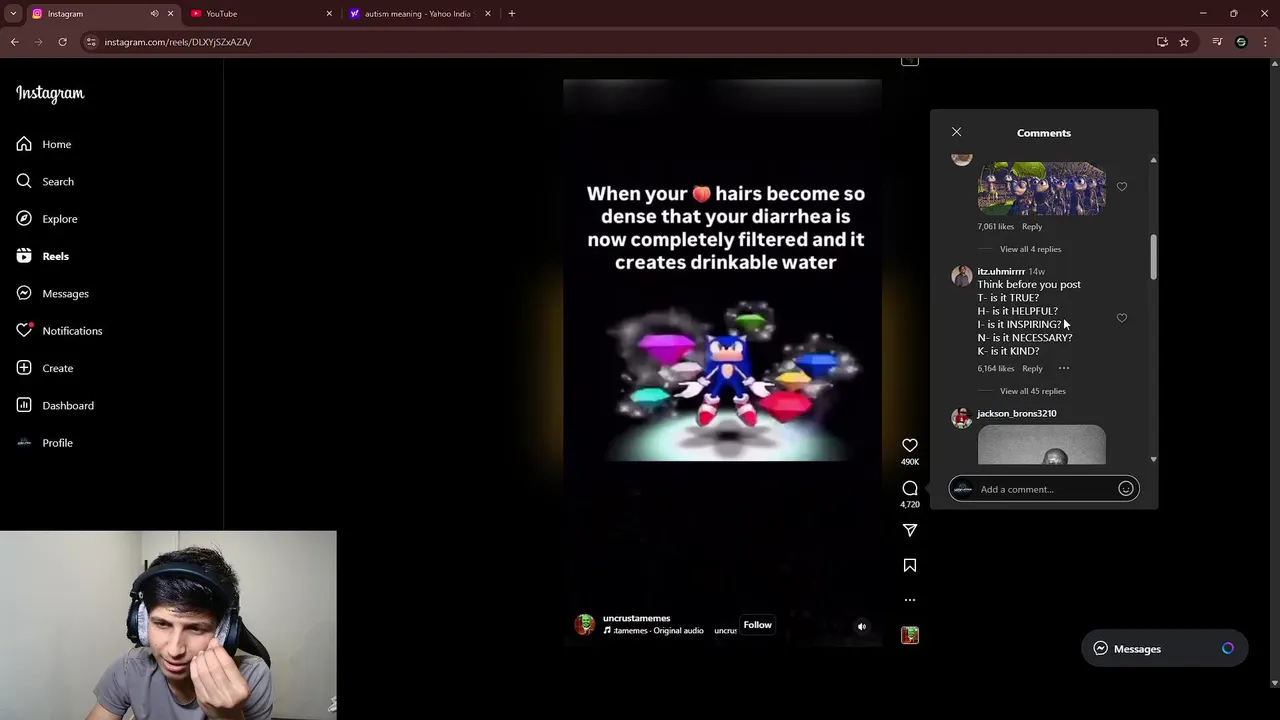Open the uncrustamemes profile link
Screen dimensions: 1280x720
point(636,618)
